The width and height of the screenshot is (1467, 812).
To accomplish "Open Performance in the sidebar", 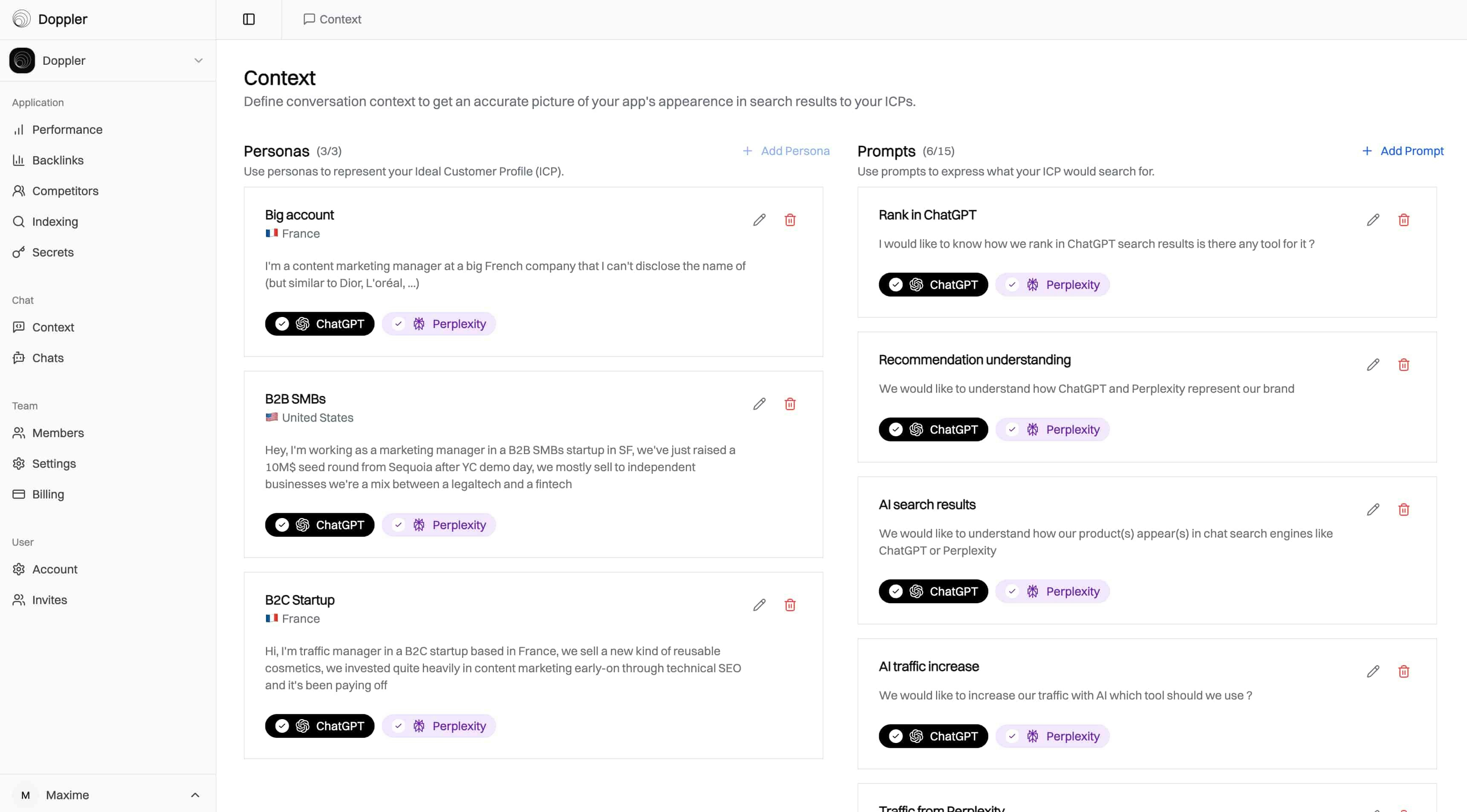I will point(66,130).
